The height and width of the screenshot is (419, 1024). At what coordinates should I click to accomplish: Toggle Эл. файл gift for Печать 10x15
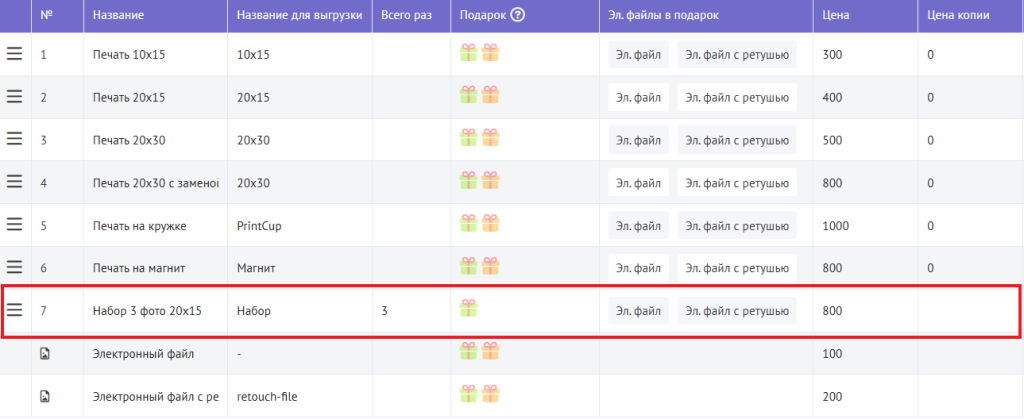point(638,54)
